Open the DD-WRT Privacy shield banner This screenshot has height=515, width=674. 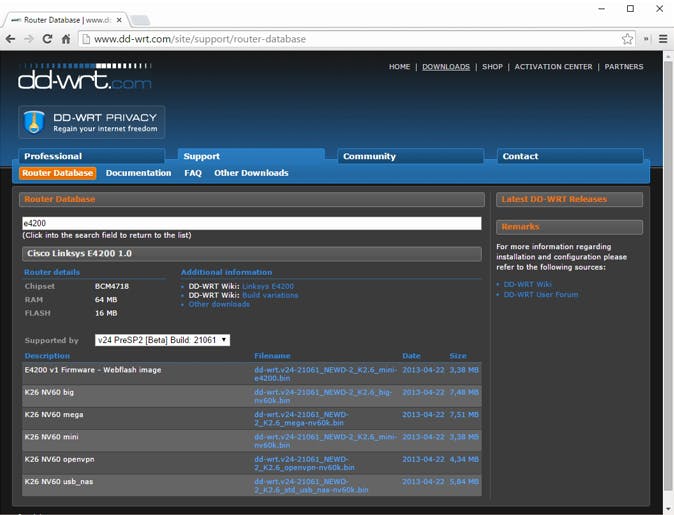pyautogui.click(x=92, y=123)
